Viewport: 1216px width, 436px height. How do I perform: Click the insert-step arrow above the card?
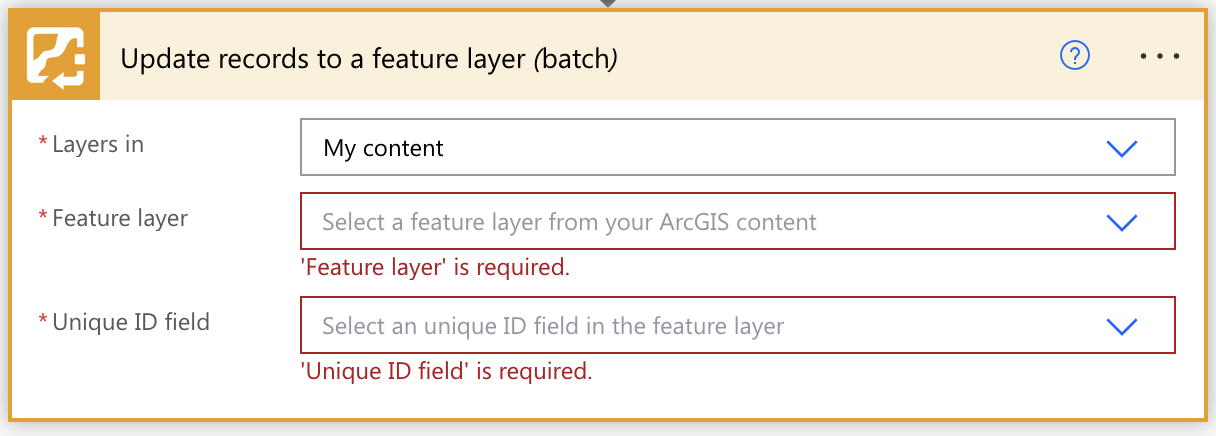point(608,3)
